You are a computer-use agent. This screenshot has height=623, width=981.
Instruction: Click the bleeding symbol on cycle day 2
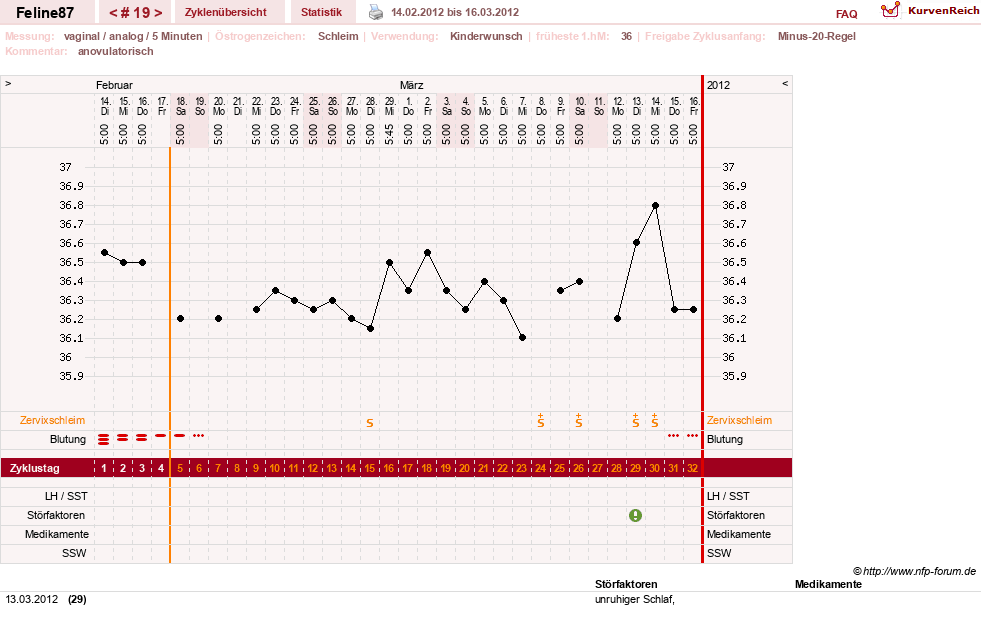pos(123,438)
